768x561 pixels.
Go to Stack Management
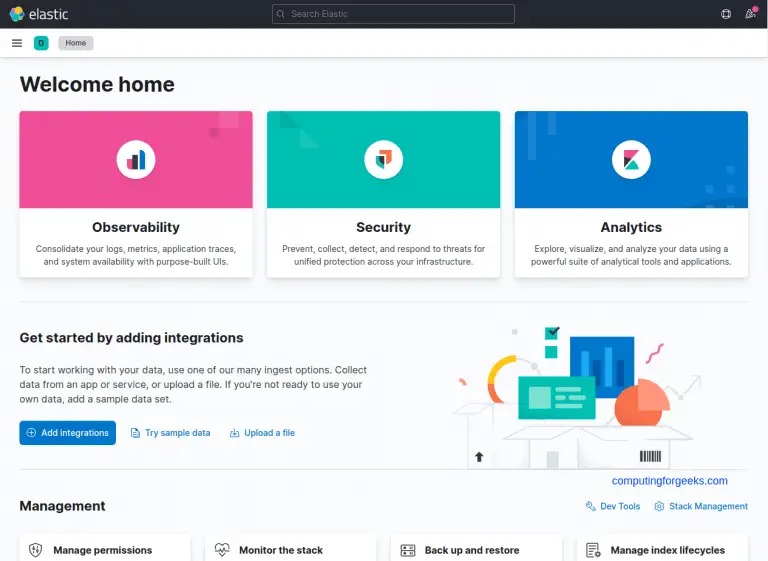[701, 506]
